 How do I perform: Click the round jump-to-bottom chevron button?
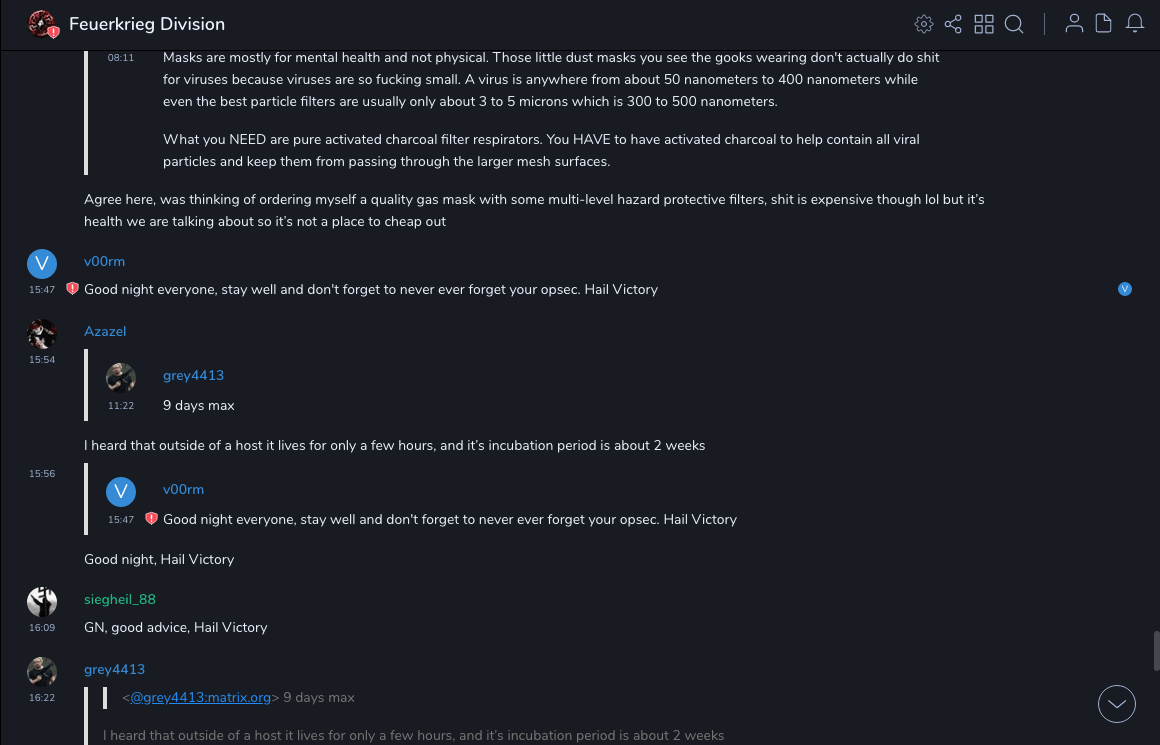tap(1116, 704)
